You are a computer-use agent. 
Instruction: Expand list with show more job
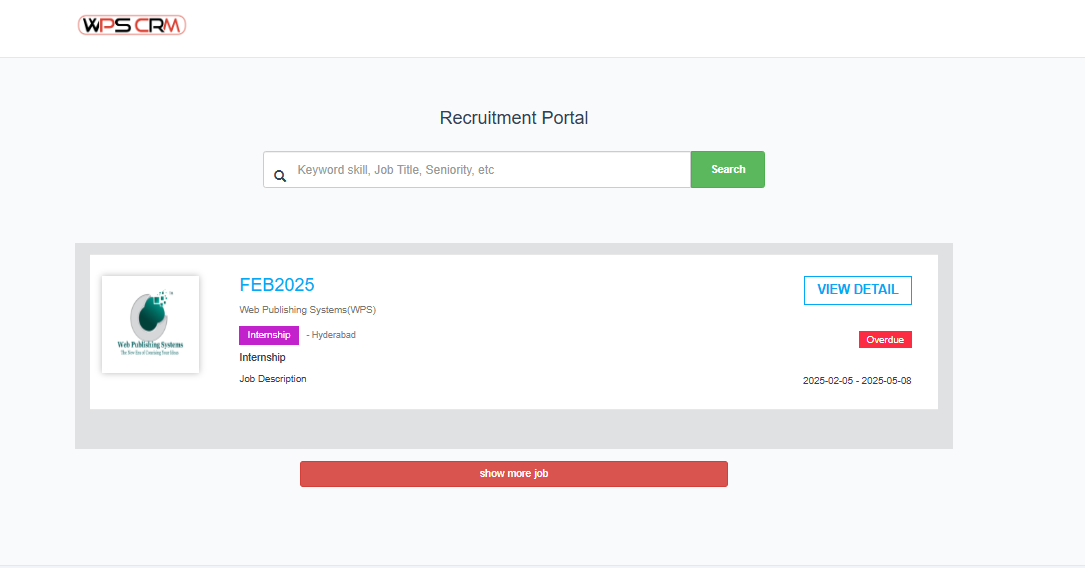pyautogui.click(x=513, y=474)
